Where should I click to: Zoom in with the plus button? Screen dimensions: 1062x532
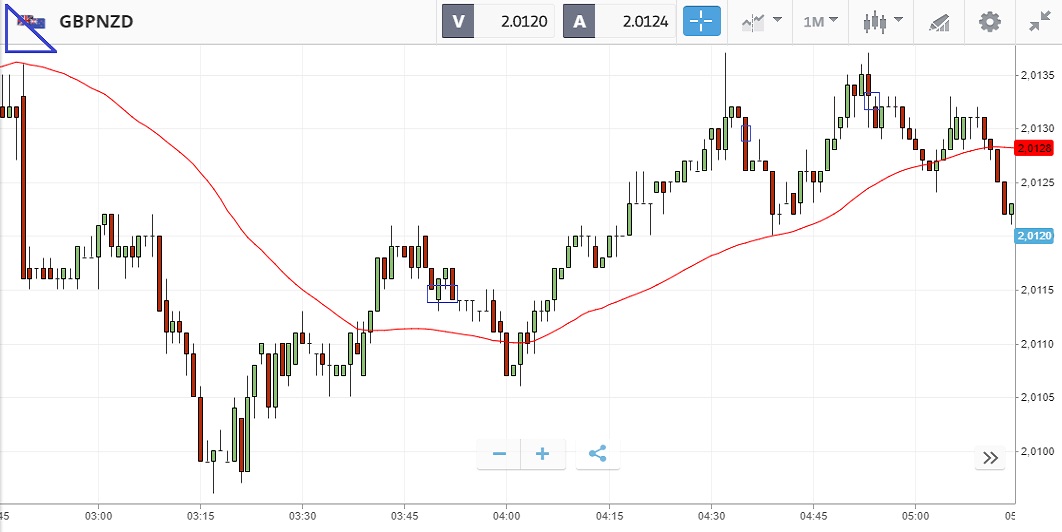[543, 454]
